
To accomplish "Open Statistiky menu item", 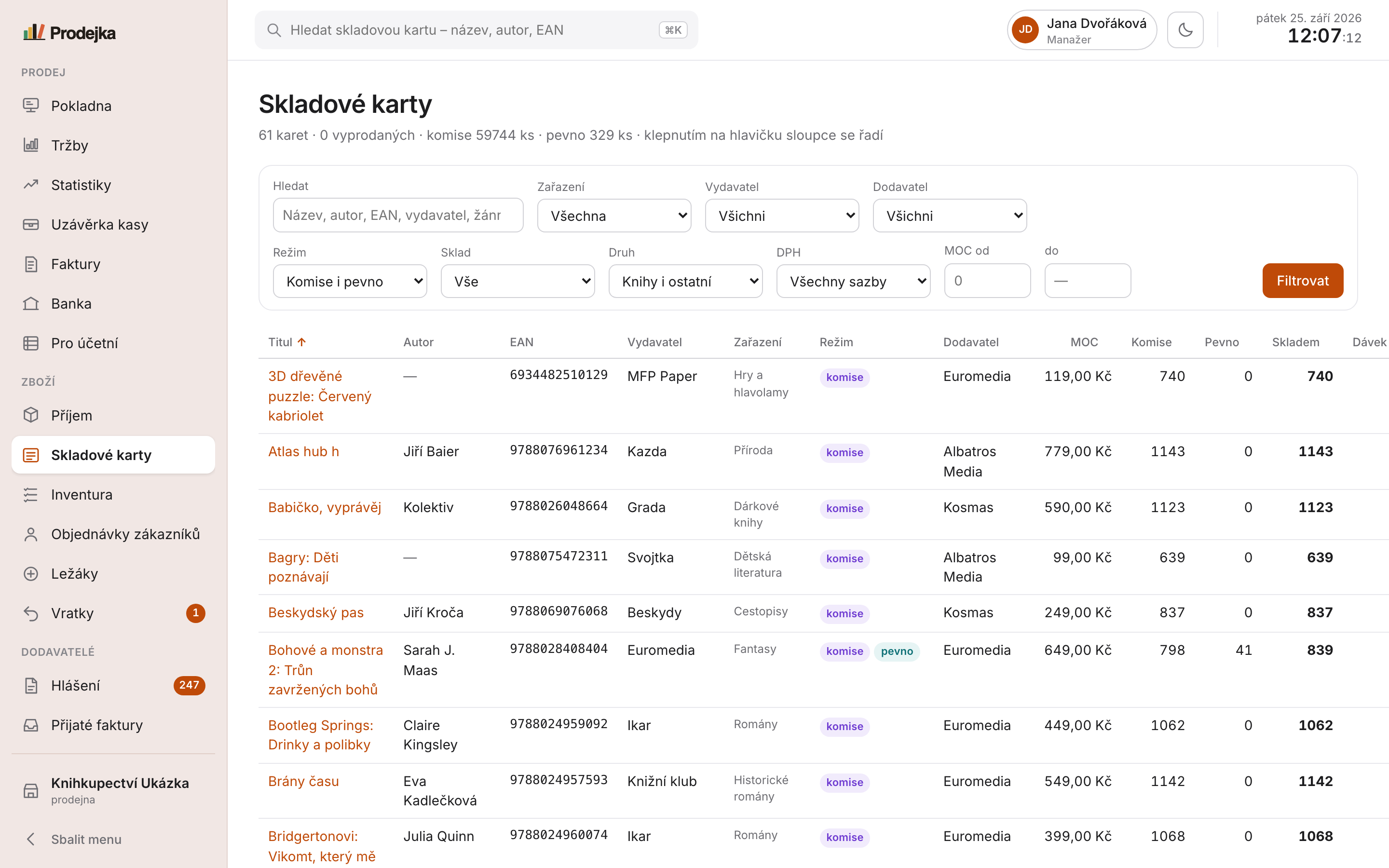I will coord(113,185).
